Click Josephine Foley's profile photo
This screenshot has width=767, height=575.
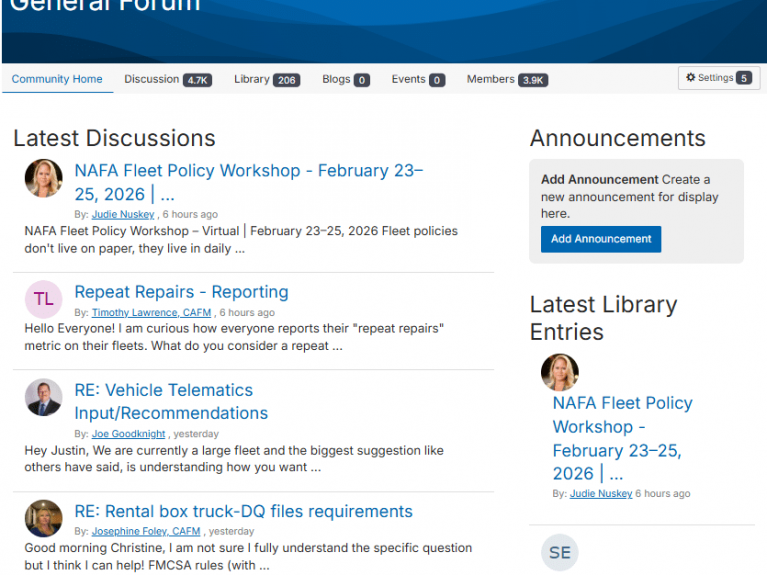tap(44, 518)
